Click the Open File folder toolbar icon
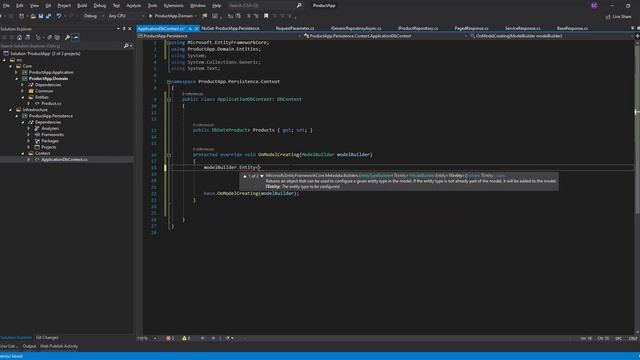Viewport: 640px width, 360px height. coord(33,16)
